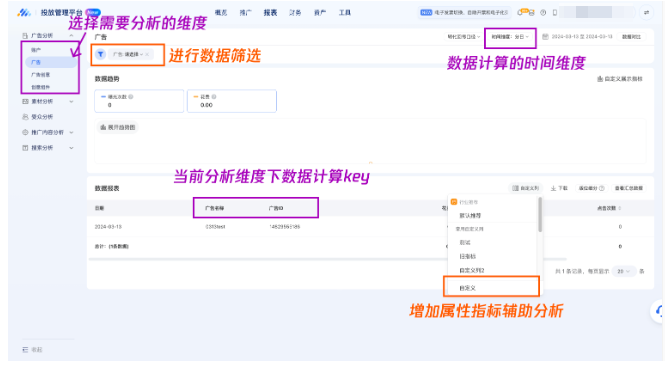Click the mobile phone icon in header
This screenshot has height=370, width=665.
[555, 13]
